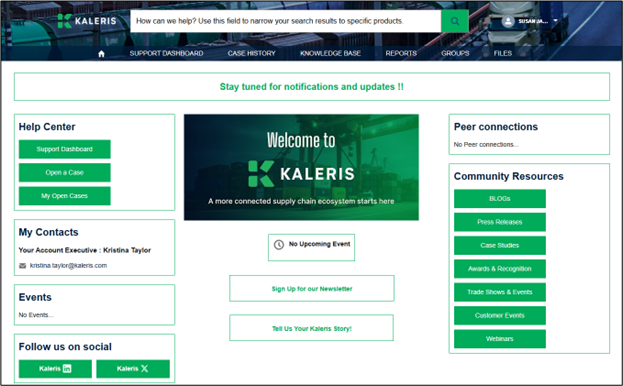Open the Files tab

point(503,53)
